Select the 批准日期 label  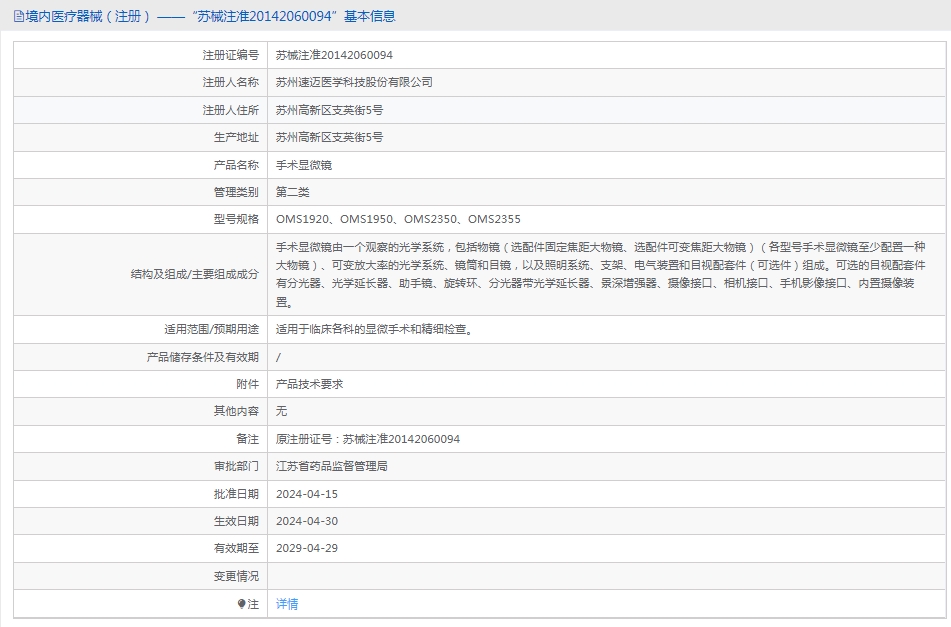click(236, 494)
